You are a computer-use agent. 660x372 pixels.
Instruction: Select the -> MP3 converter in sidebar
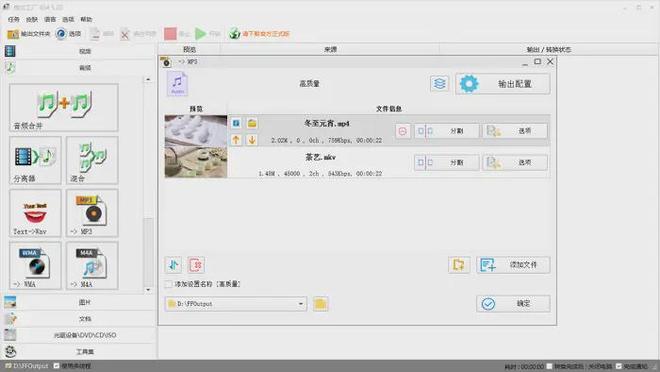pyautogui.click(x=92, y=213)
